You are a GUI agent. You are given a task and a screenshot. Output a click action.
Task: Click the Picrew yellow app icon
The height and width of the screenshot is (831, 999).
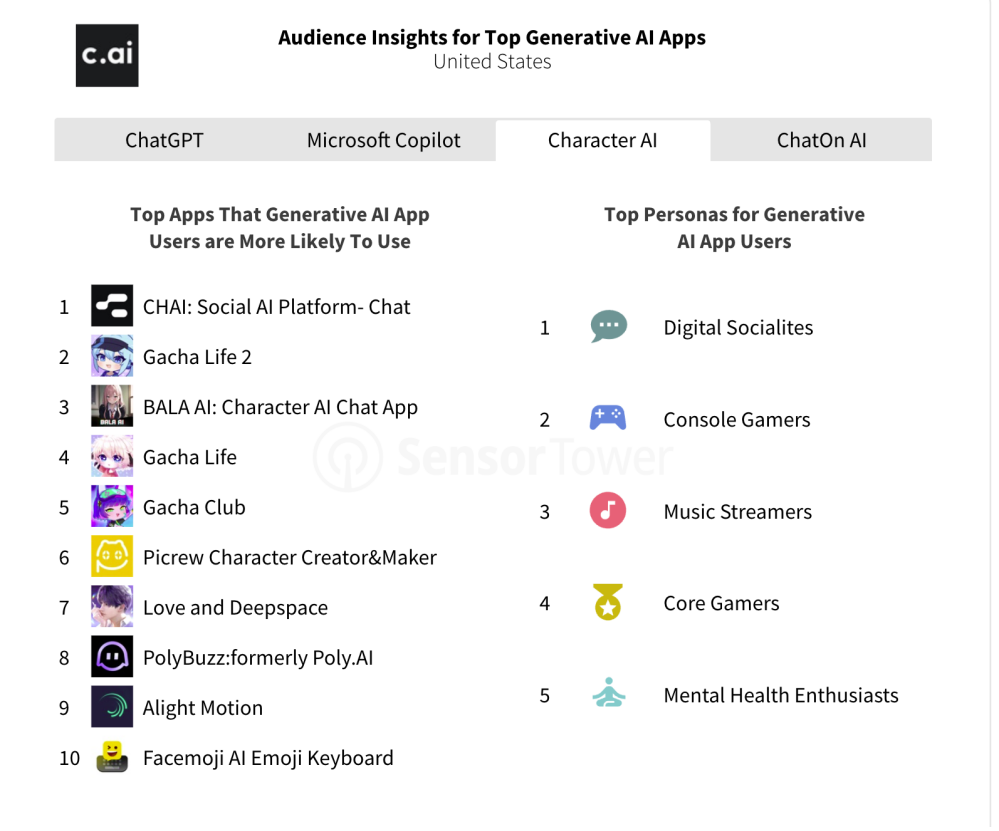pyautogui.click(x=112, y=557)
